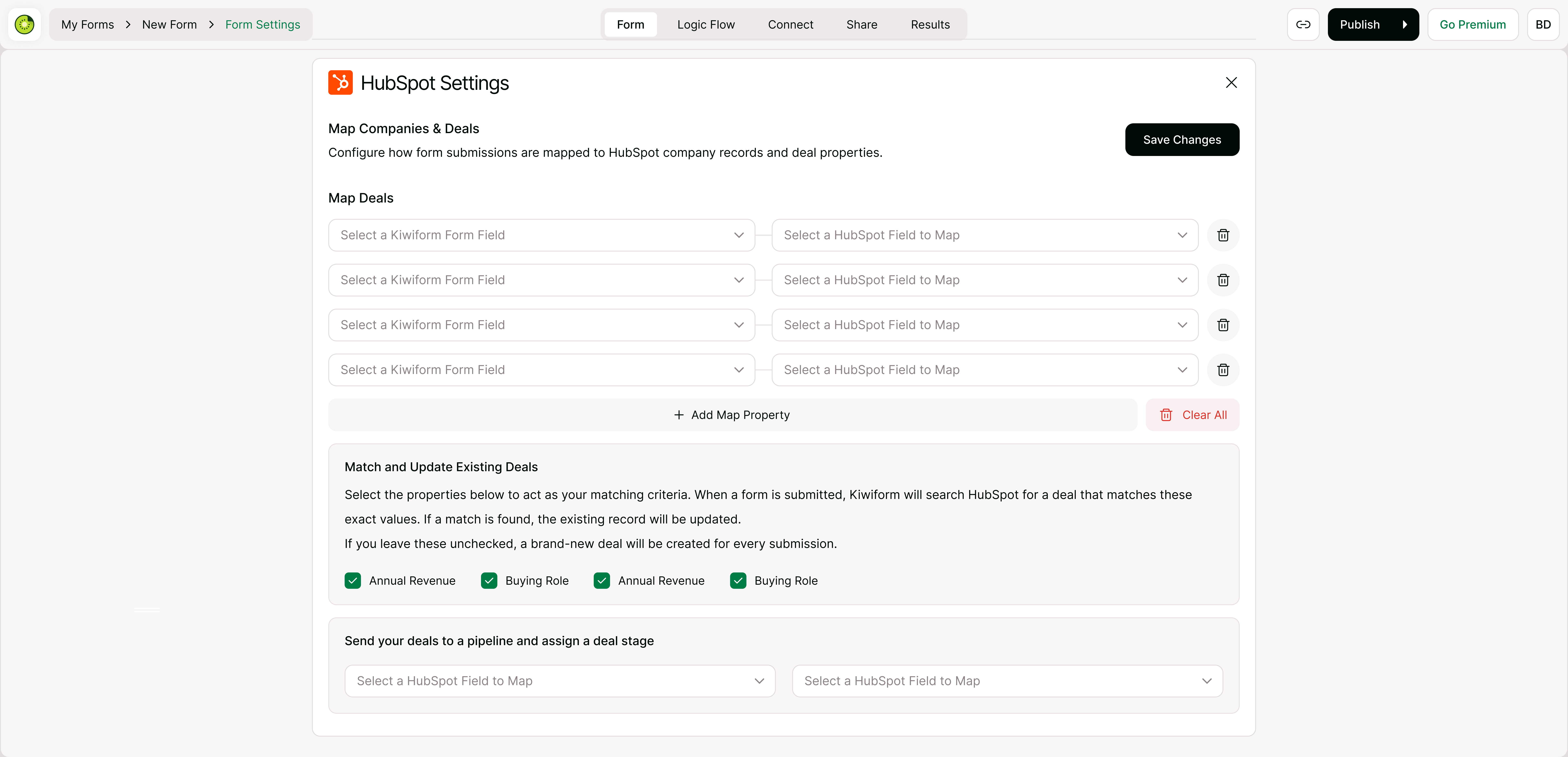Open third row HubSpot Field to Map dropdown
Viewport: 1568px width, 757px height.
(985, 325)
